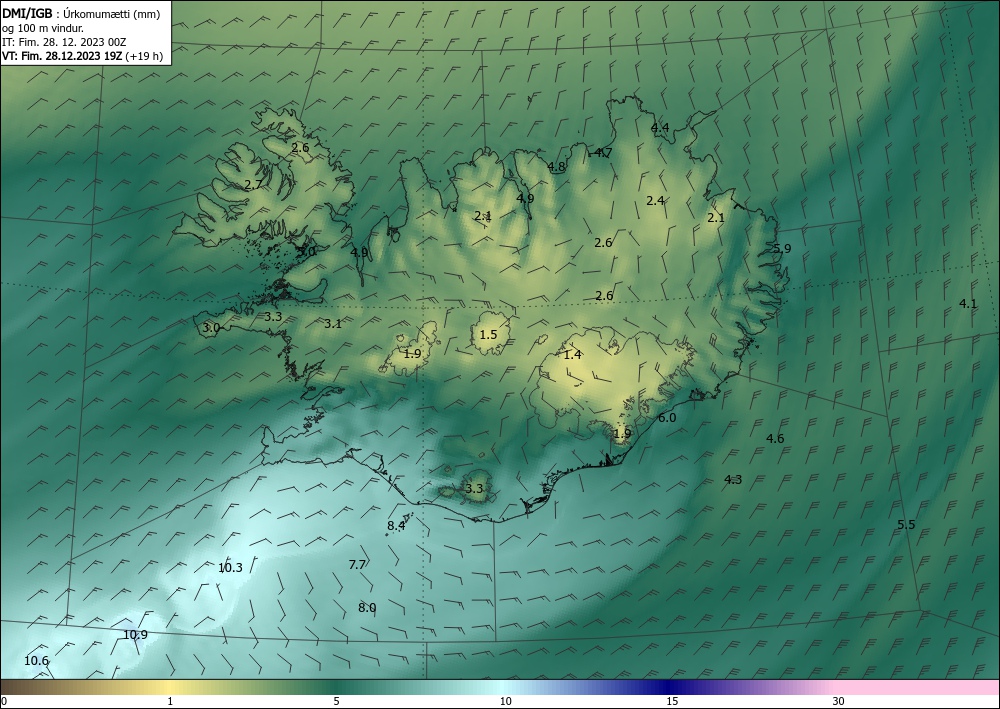Click the 10.3 value over the sea

coord(230,567)
